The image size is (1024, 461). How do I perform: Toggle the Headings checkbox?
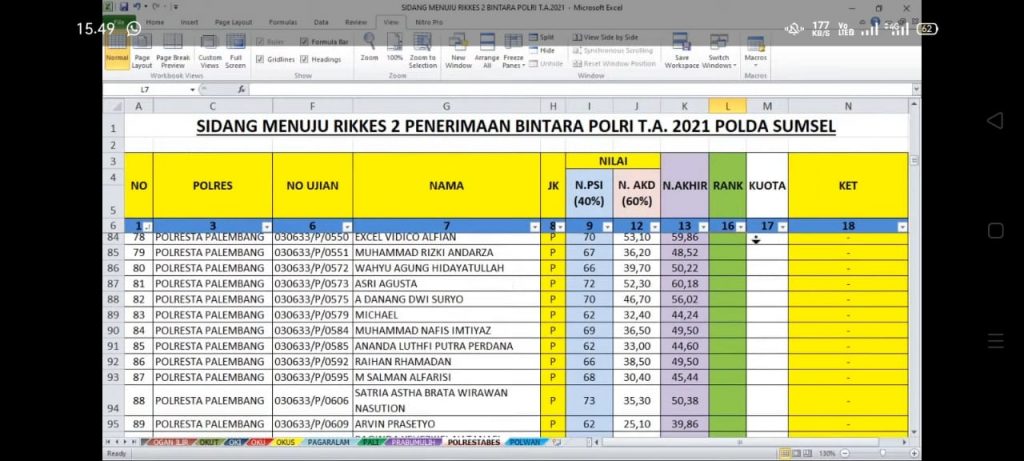304,59
